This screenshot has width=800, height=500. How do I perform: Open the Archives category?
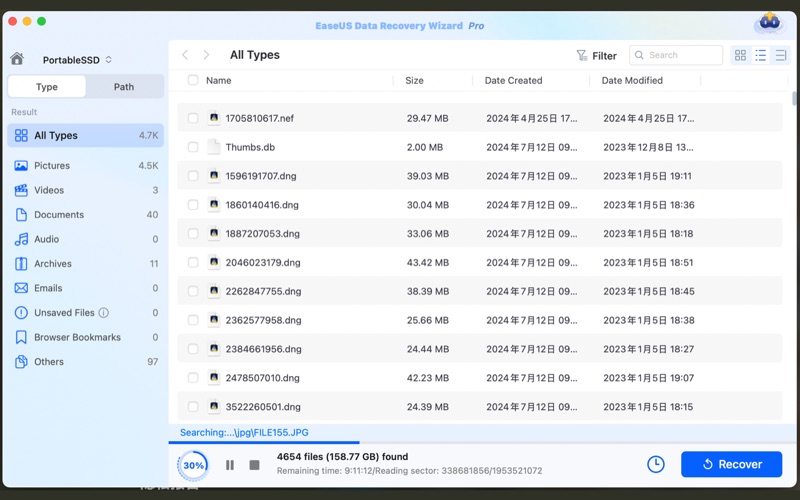[x=86, y=263]
